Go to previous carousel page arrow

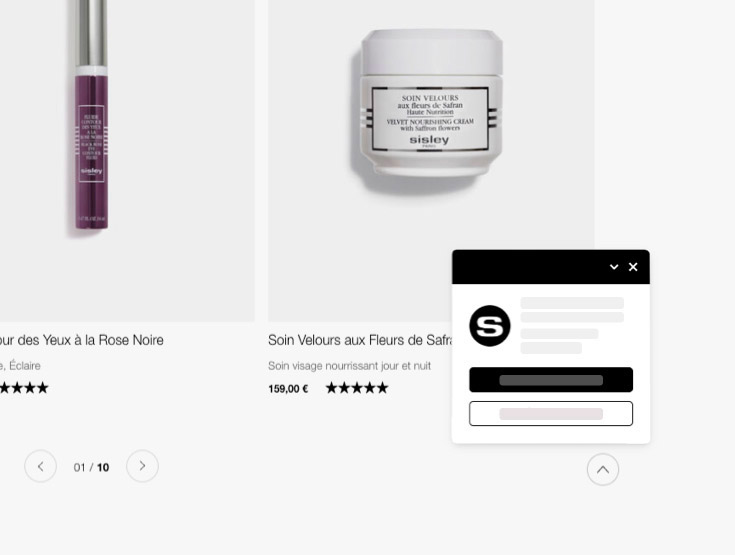click(x=41, y=466)
